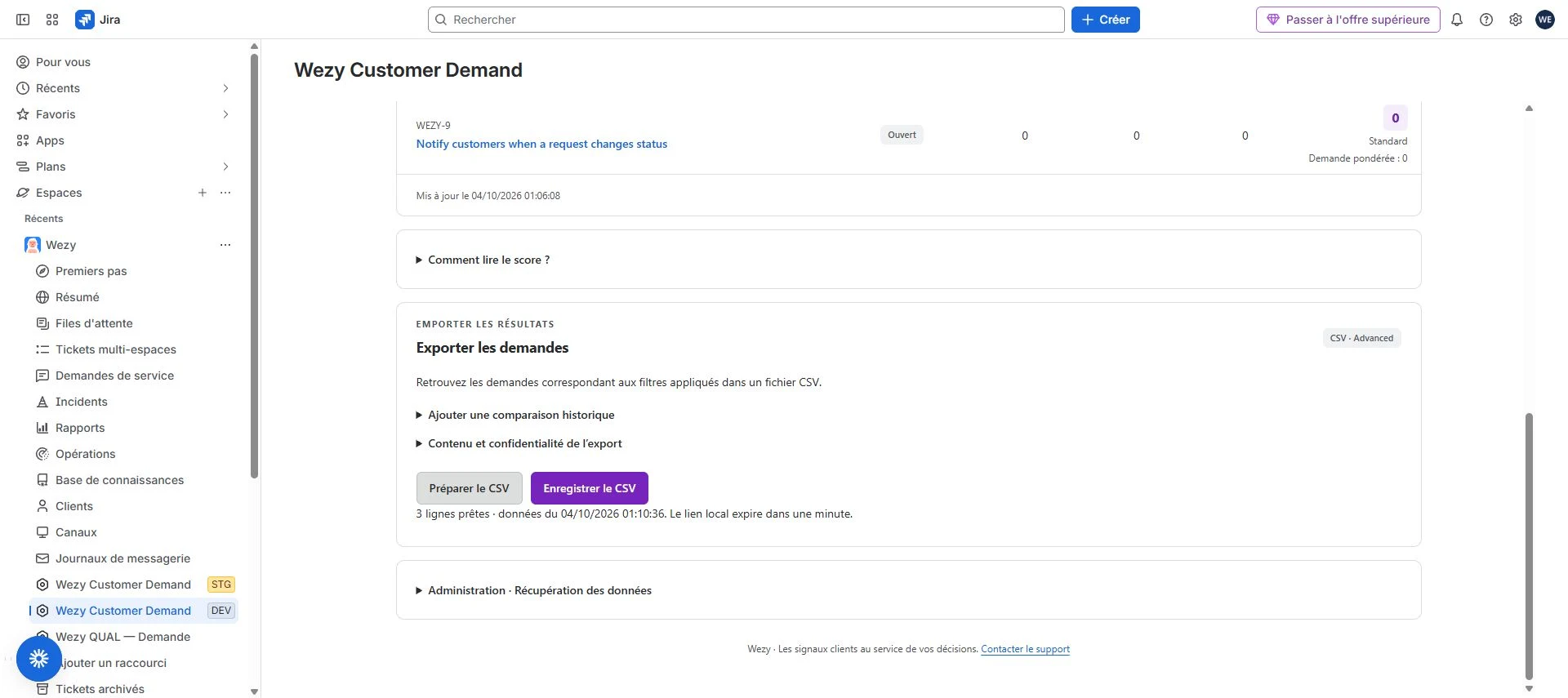Open Pour vous menu item

63,62
